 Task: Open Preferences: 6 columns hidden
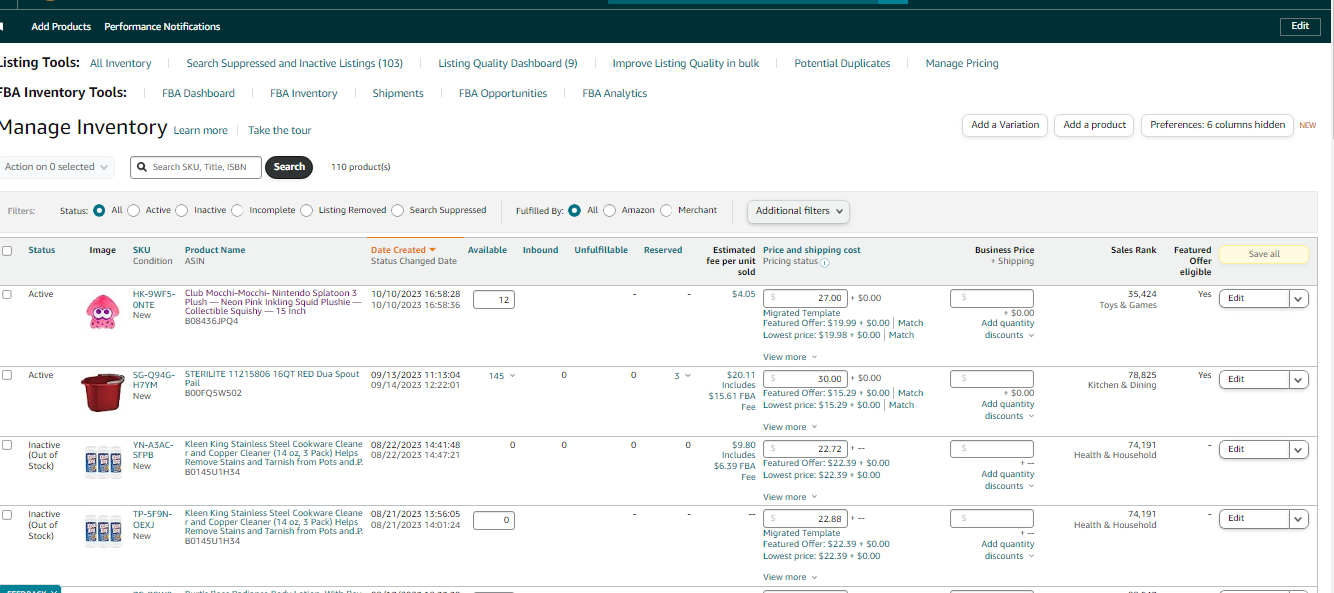(1217, 125)
